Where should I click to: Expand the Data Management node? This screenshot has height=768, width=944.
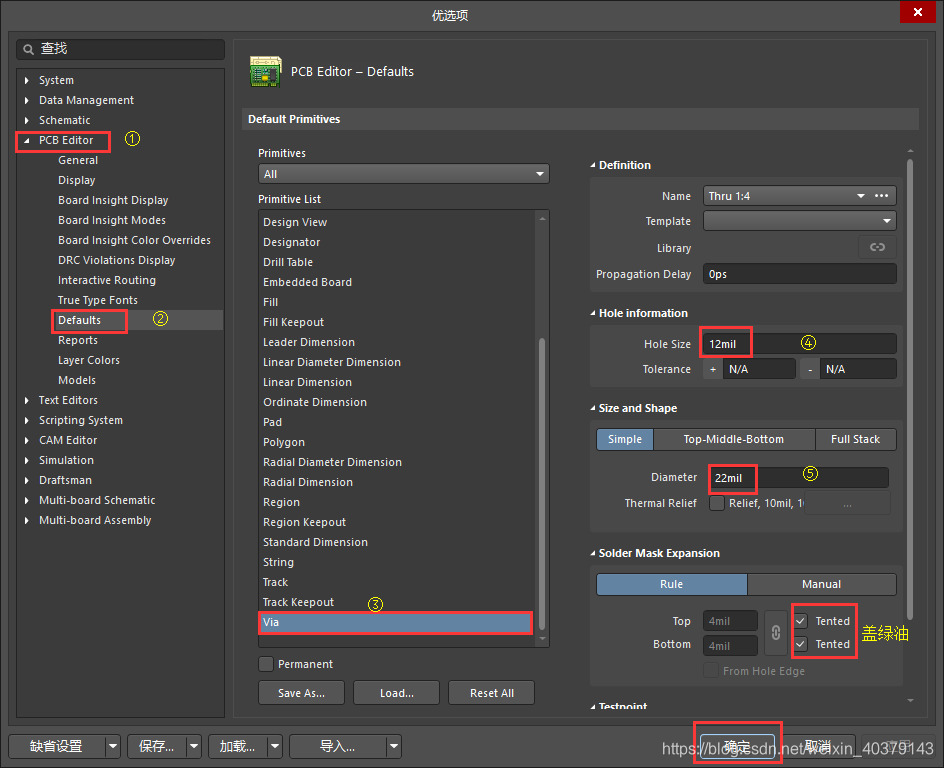tap(26, 100)
